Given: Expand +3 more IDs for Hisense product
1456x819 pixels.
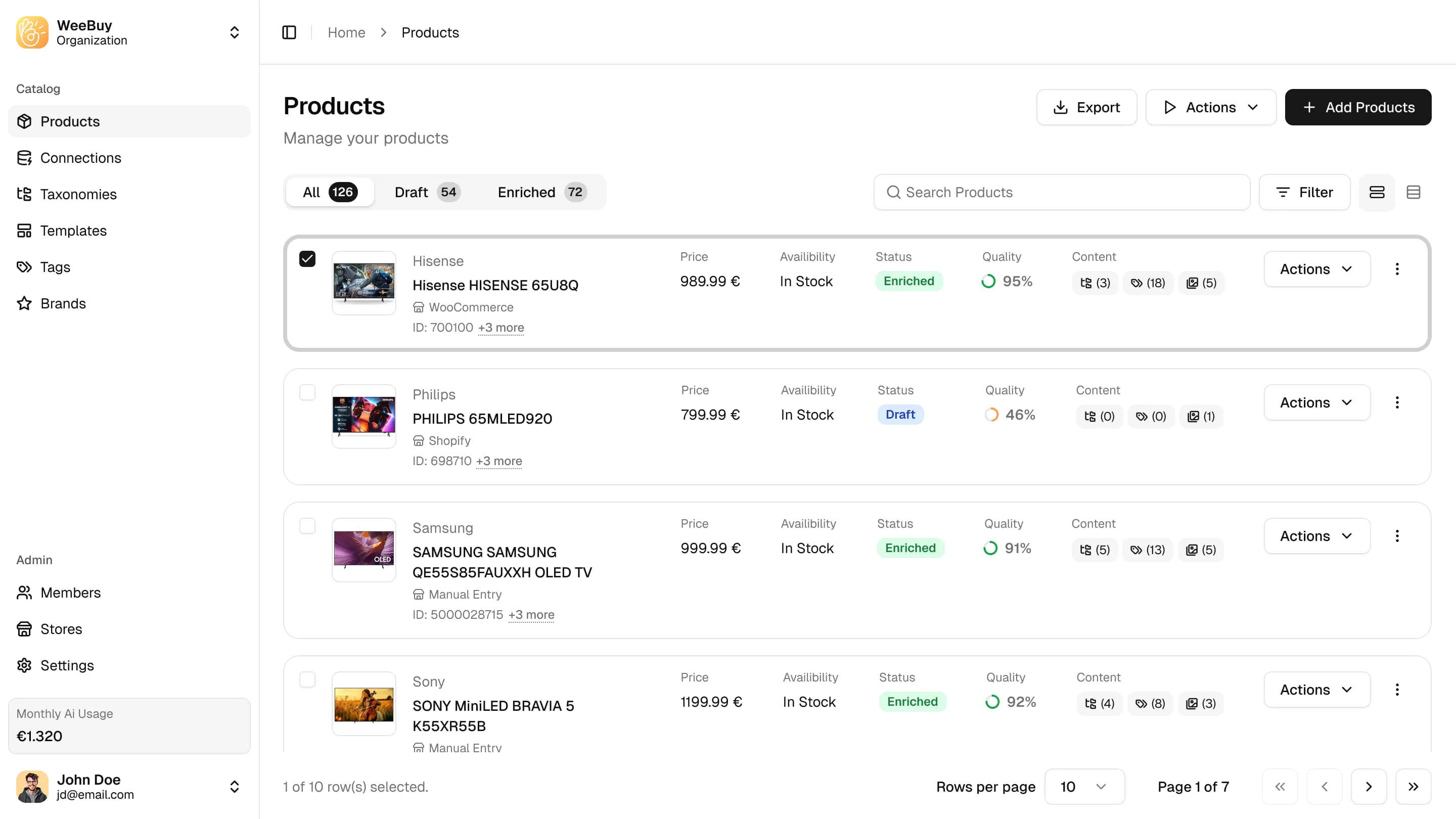Looking at the screenshot, I should pyautogui.click(x=501, y=327).
